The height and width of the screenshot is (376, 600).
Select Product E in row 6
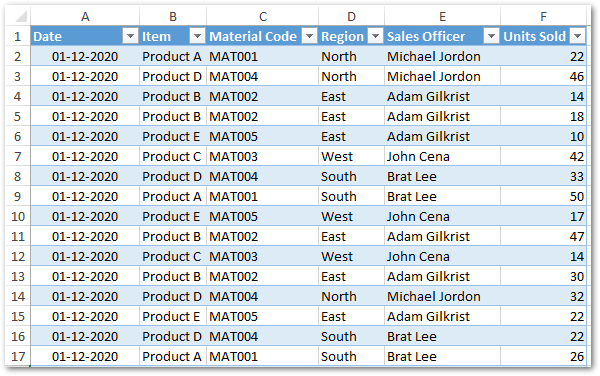click(173, 137)
